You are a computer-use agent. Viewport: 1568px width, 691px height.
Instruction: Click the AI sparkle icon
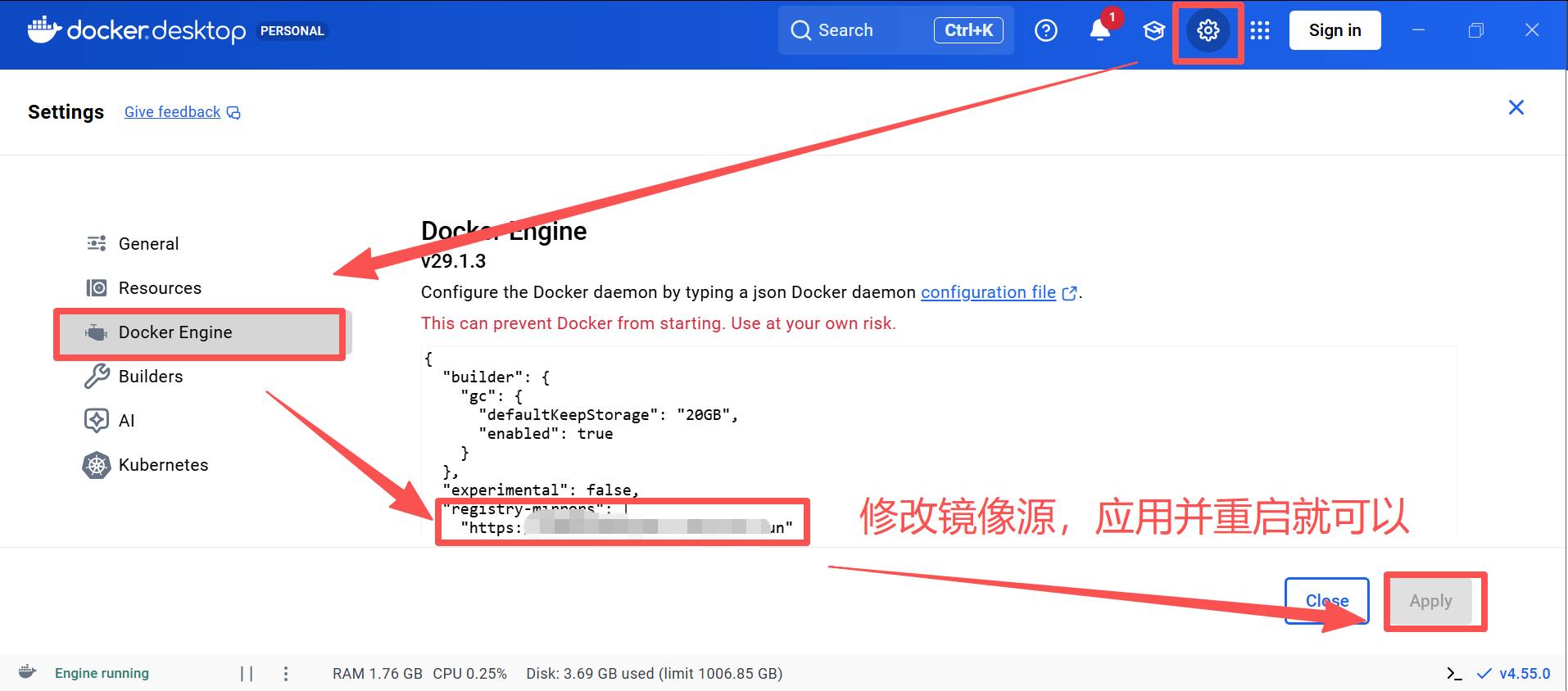click(x=97, y=420)
